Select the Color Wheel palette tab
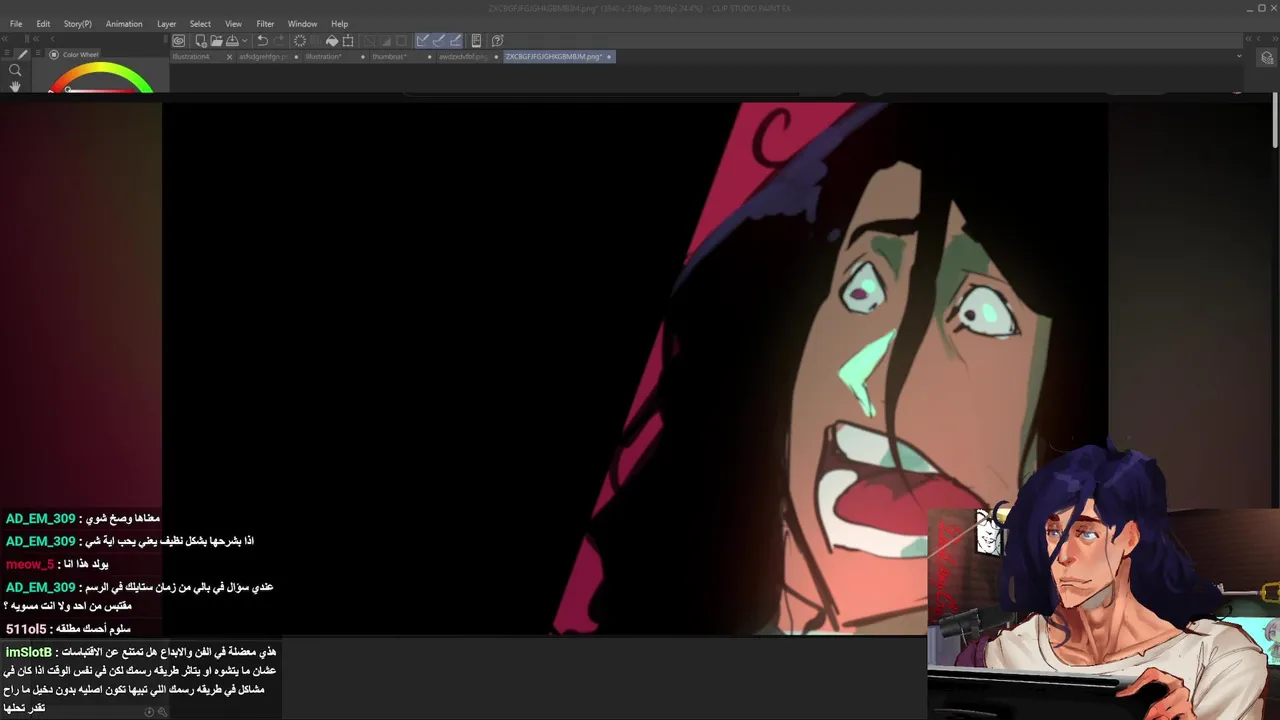This screenshot has width=1280, height=720. [74, 54]
